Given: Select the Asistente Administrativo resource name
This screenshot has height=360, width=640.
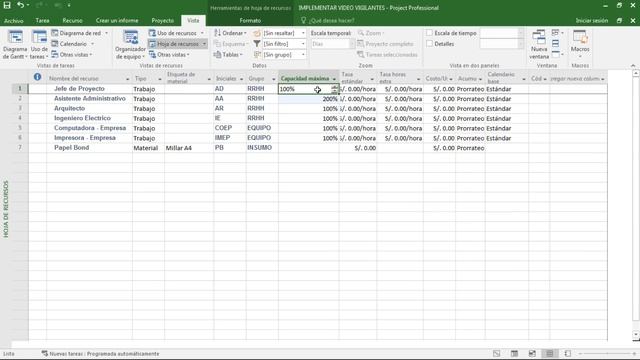Looking at the screenshot, I should [x=90, y=98].
